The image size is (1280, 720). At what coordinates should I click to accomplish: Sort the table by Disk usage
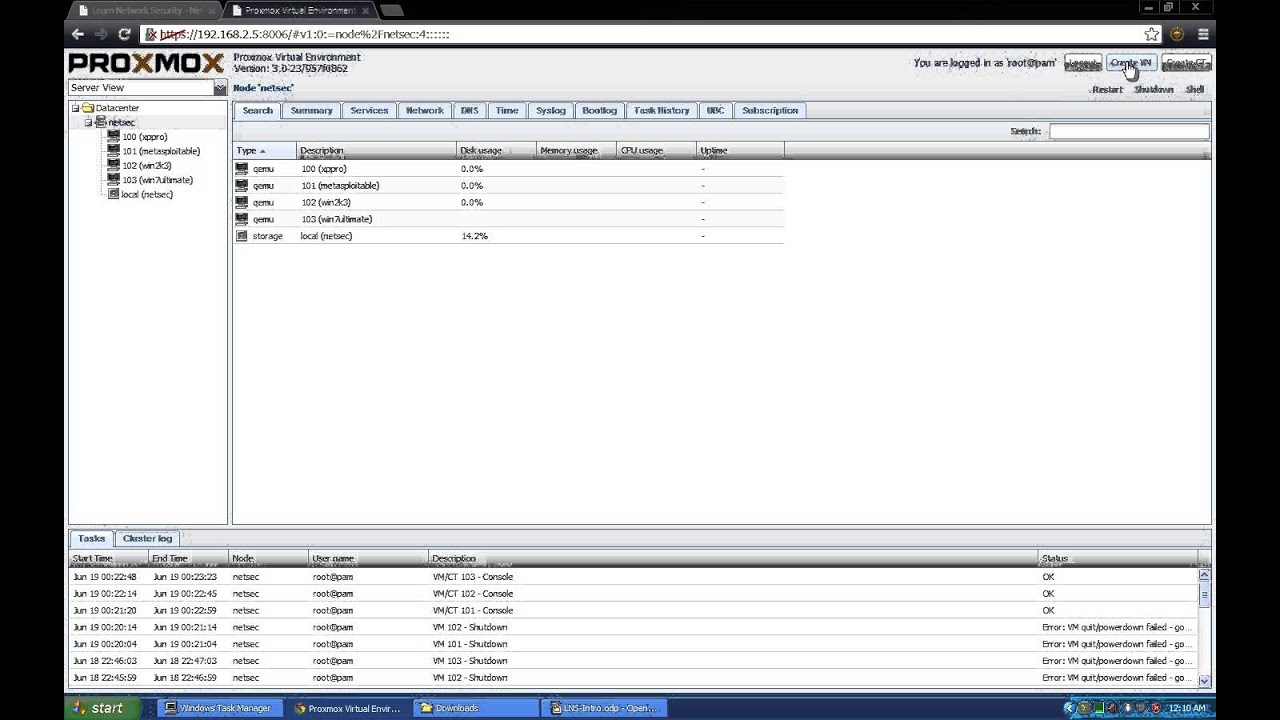tap(497, 151)
